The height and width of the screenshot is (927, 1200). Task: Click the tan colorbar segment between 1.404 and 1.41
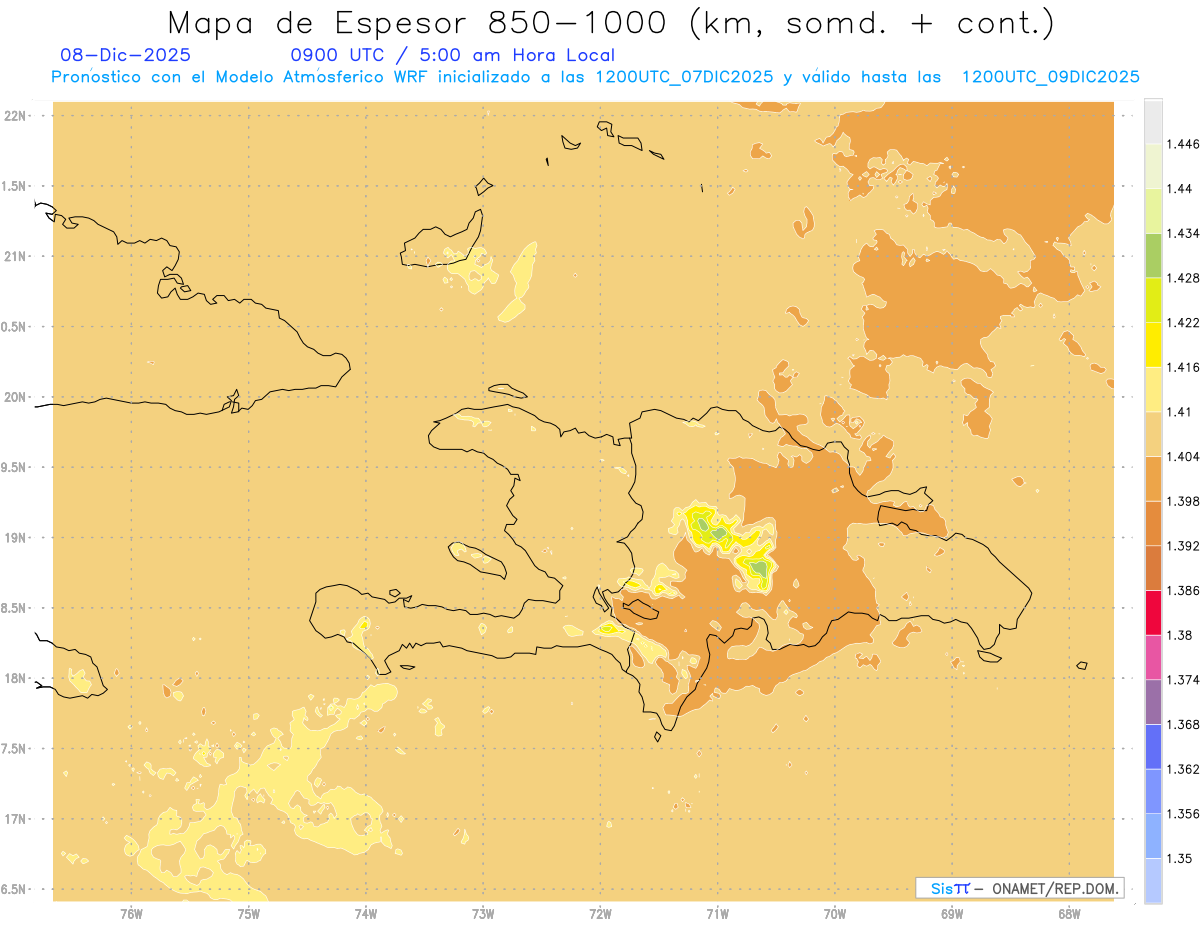[1153, 434]
